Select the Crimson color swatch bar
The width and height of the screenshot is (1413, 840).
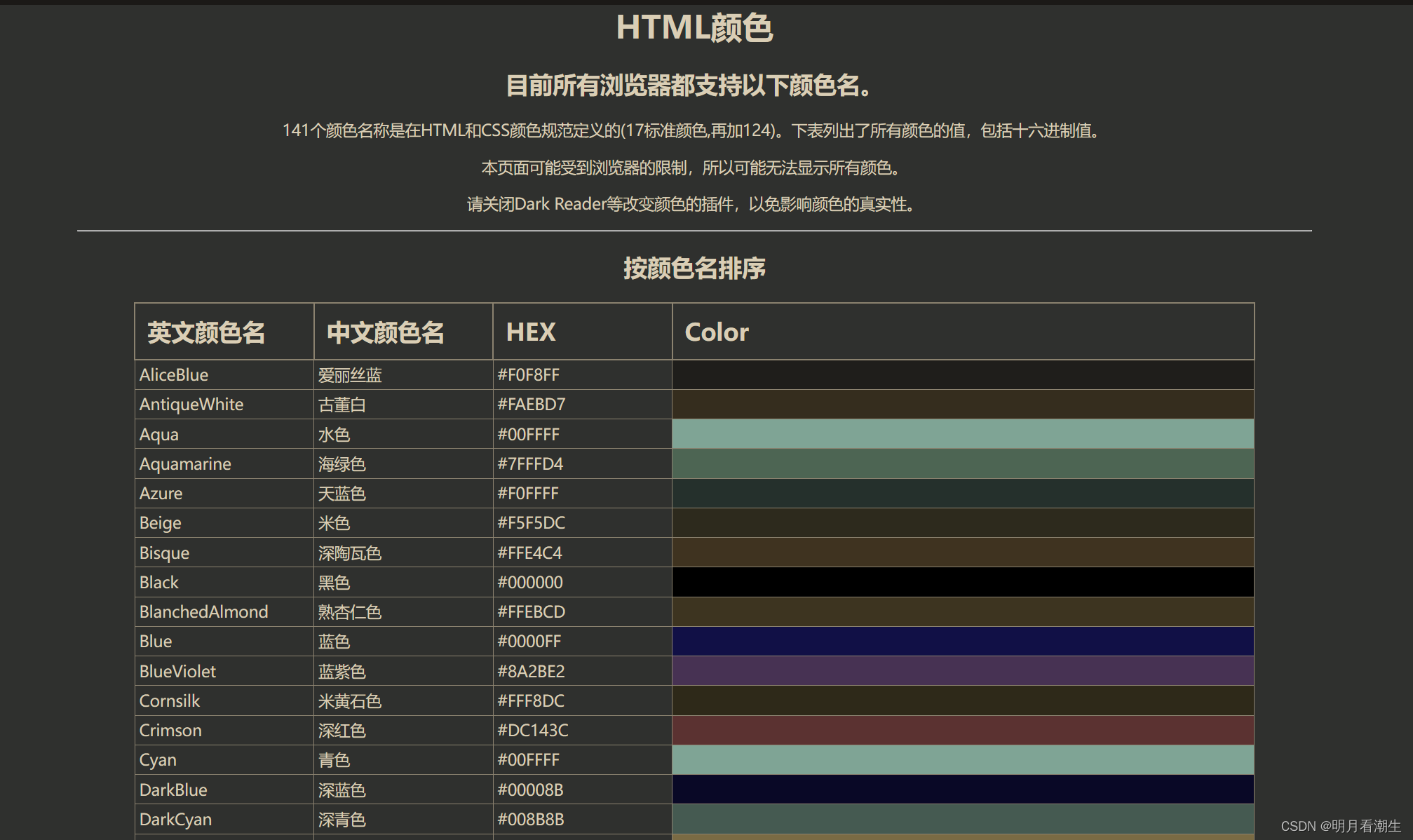pos(963,730)
